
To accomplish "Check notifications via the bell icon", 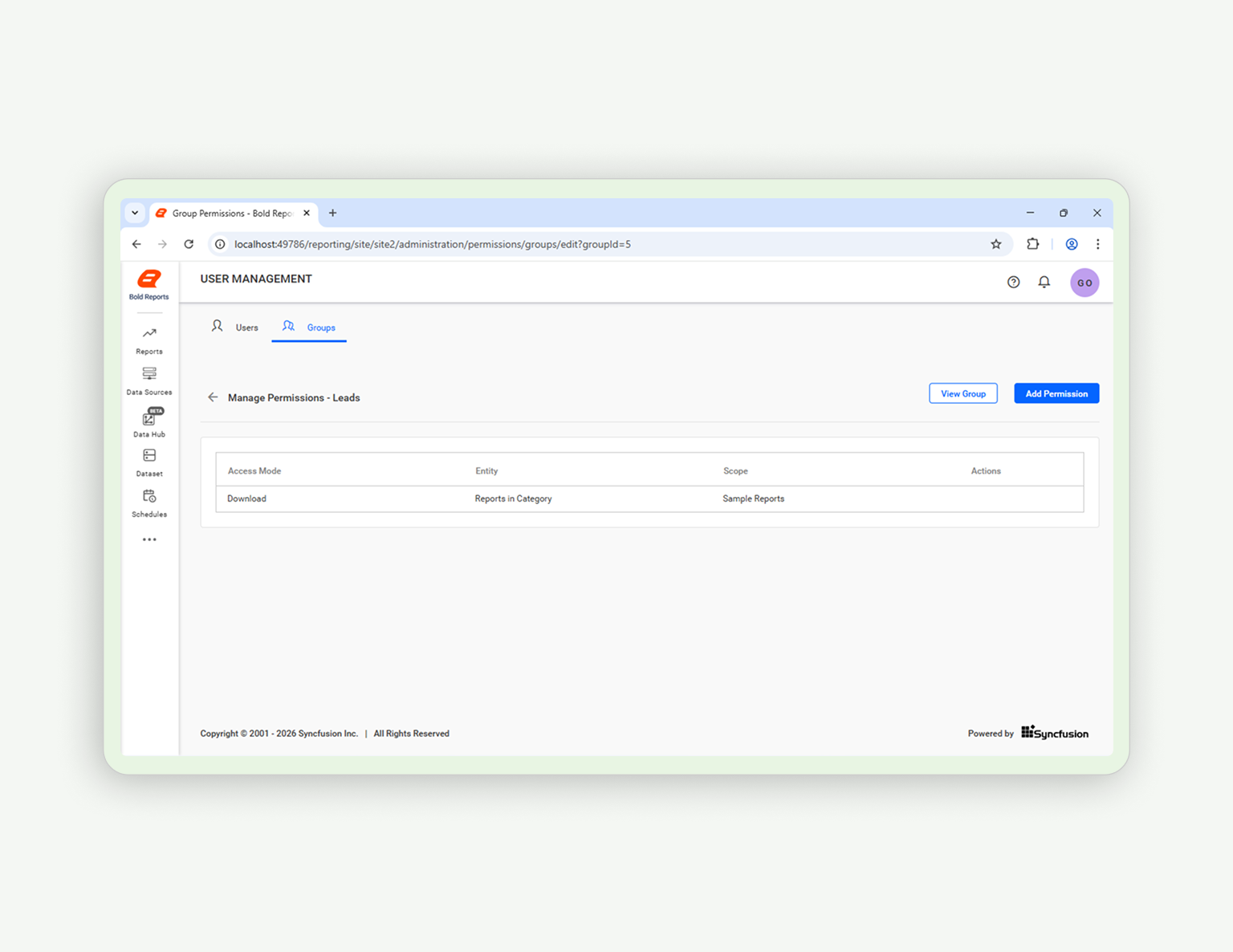I will pyautogui.click(x=1044, y=282).
